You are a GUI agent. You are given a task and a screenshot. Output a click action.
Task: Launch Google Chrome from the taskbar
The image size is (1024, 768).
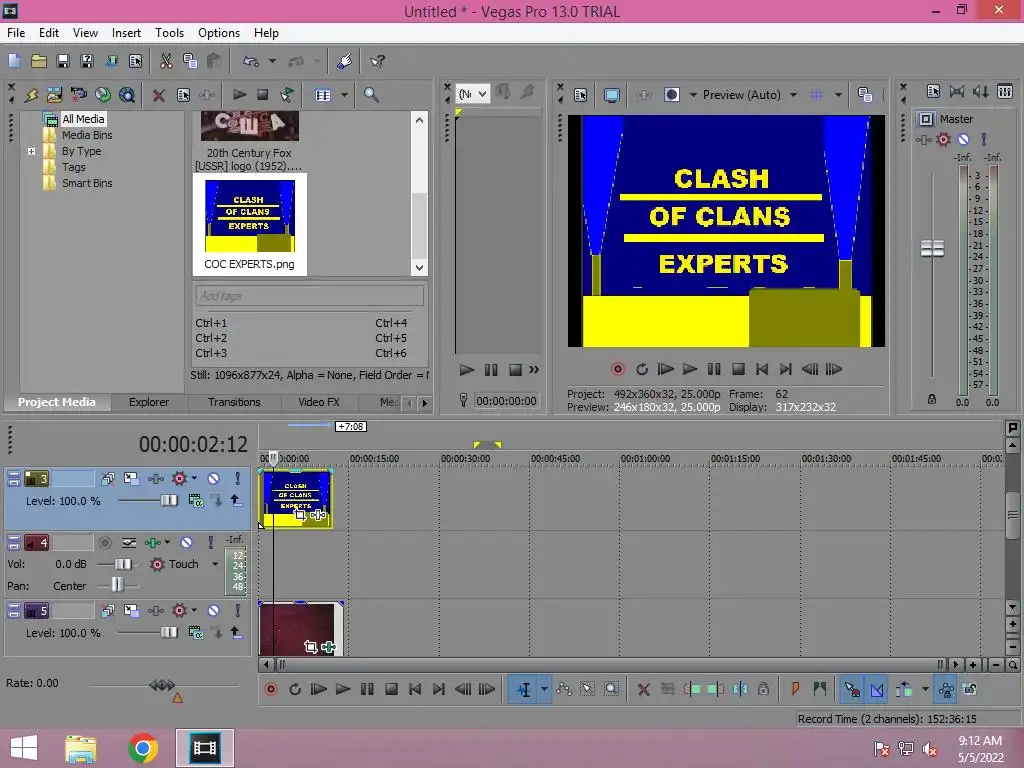(142, 748)
